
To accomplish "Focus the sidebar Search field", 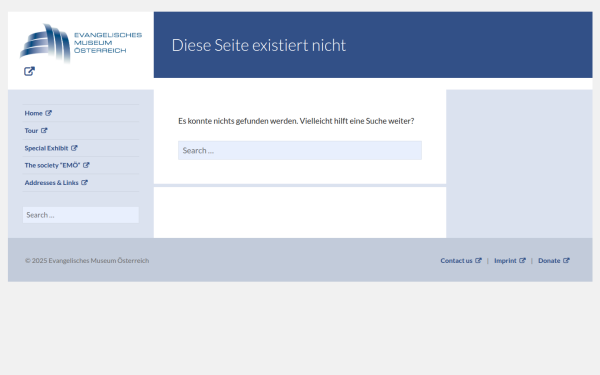I will point(81,215).
